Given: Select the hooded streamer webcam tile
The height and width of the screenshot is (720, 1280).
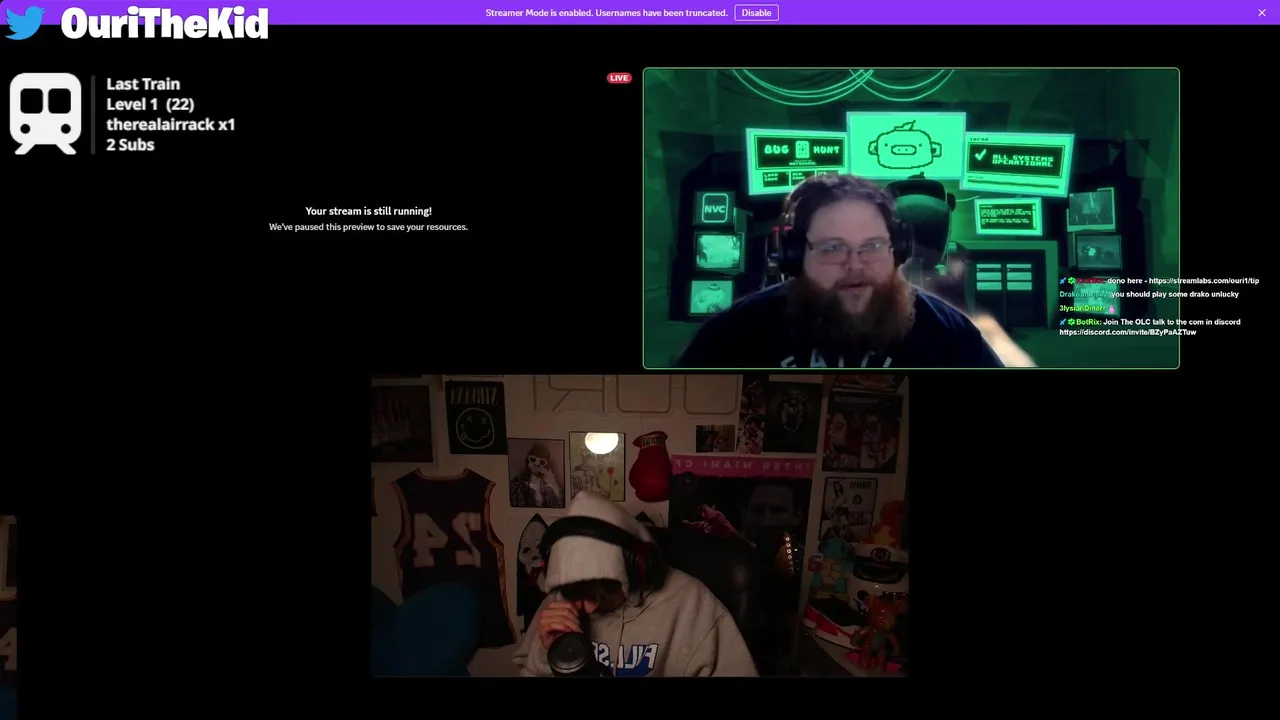Looking at the screenshot, I should 639,526.
